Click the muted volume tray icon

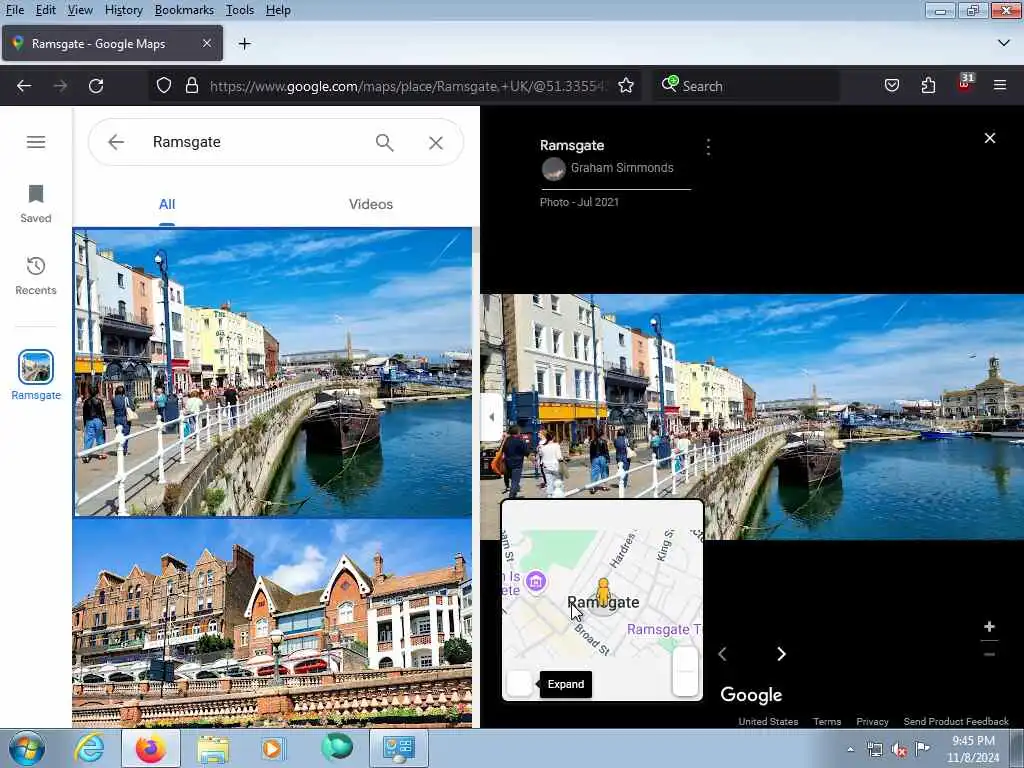pyautogui.click(x=899, y=750)
